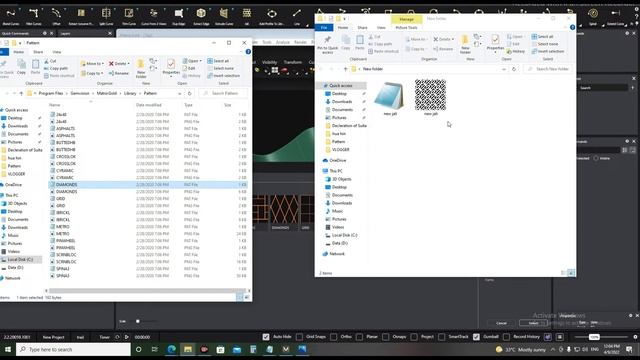Image resolution: width=640 pixels, height=360 pixels.
Task: Click Select all in Pattern window
Action: [x=218, y=61]
